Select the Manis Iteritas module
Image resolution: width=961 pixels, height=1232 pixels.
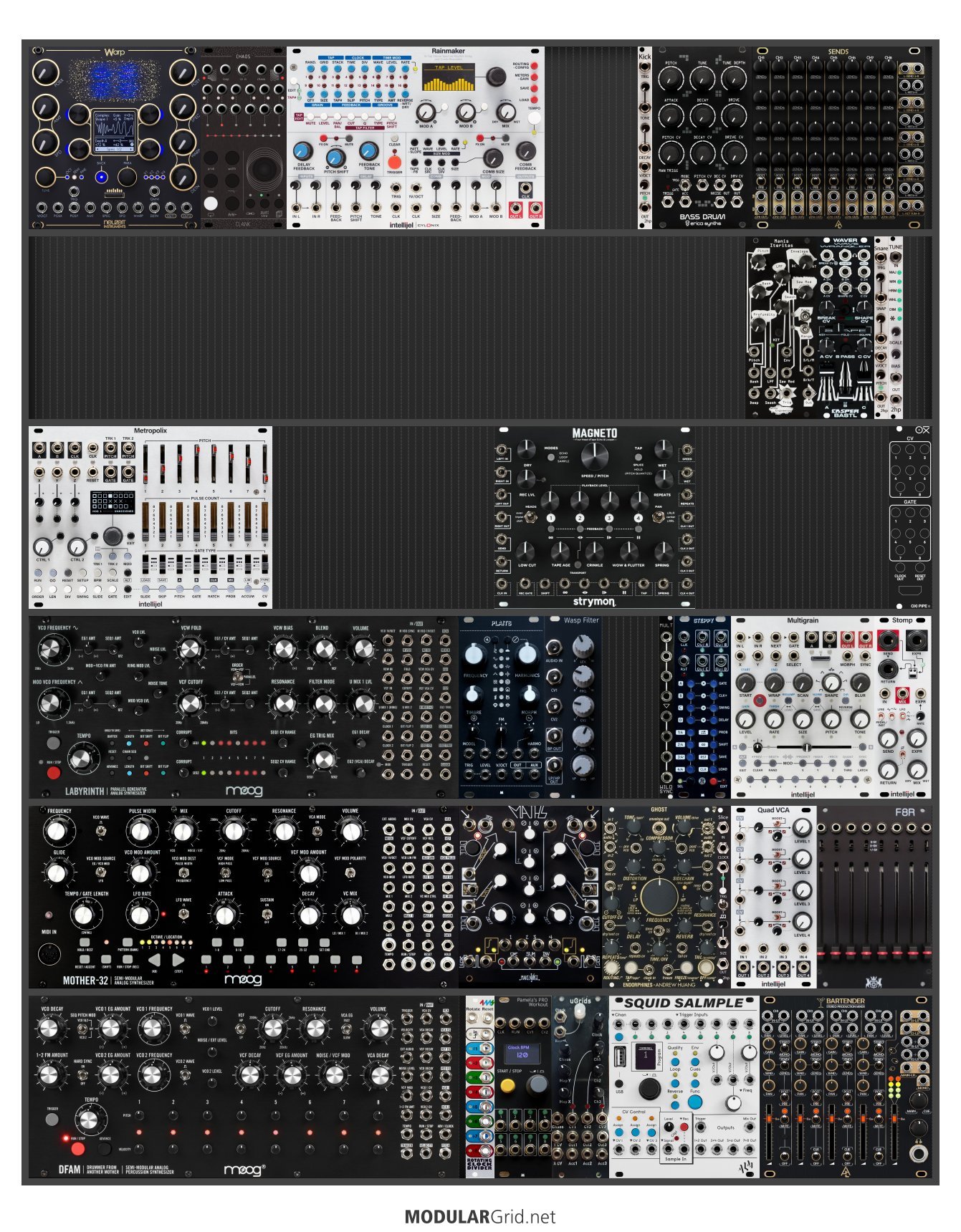coord(781,327)
